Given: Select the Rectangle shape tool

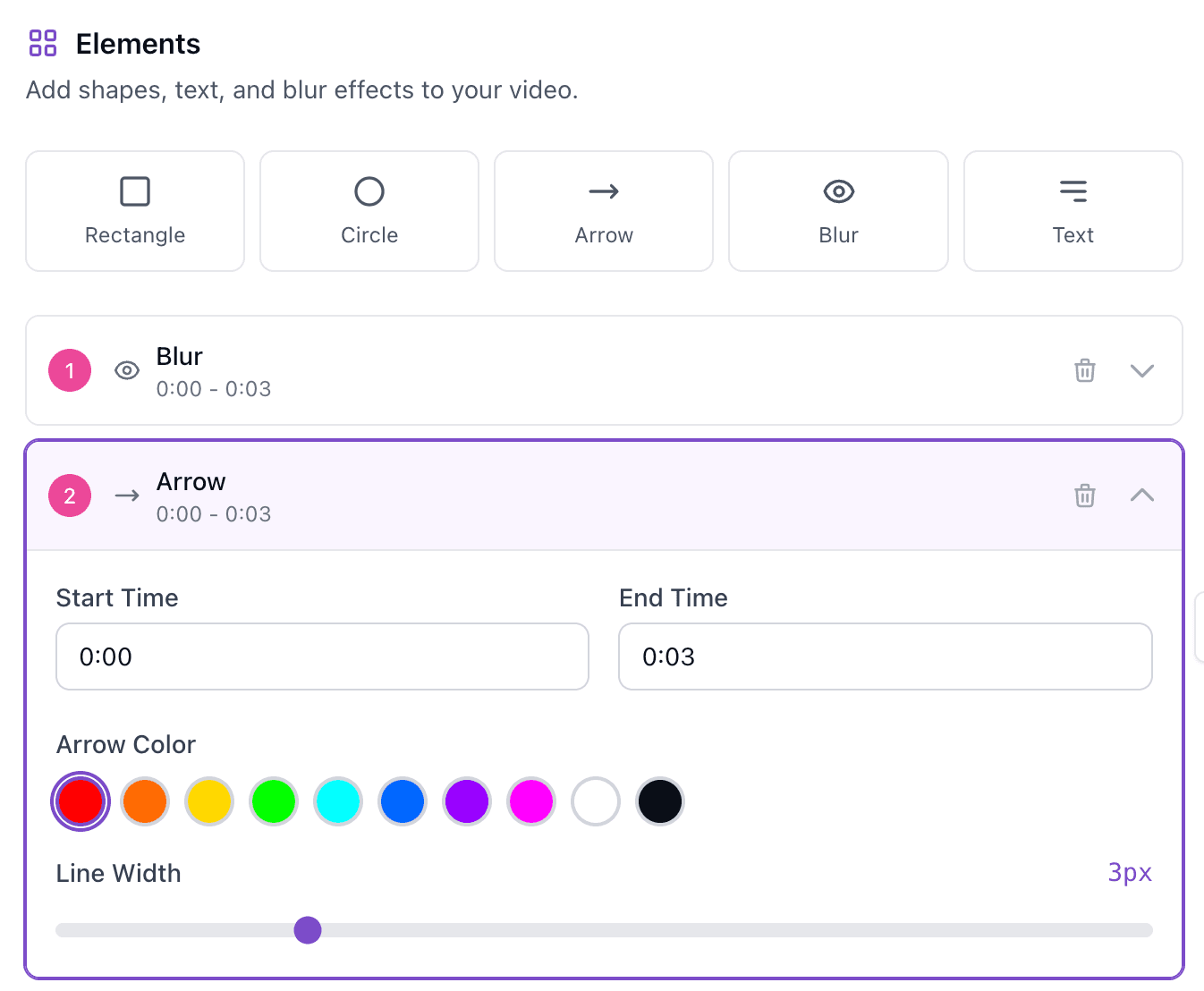Looking at the screenshot, I should click(134, 211).
